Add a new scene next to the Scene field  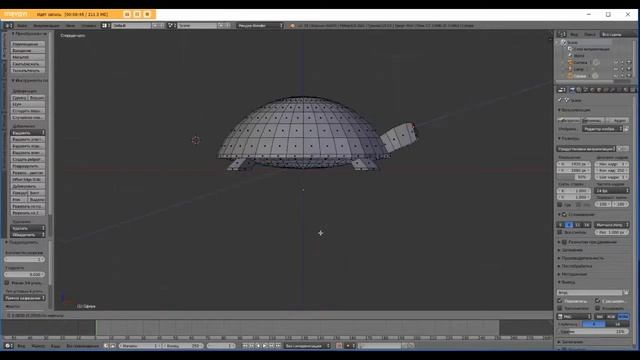[221, 25]
